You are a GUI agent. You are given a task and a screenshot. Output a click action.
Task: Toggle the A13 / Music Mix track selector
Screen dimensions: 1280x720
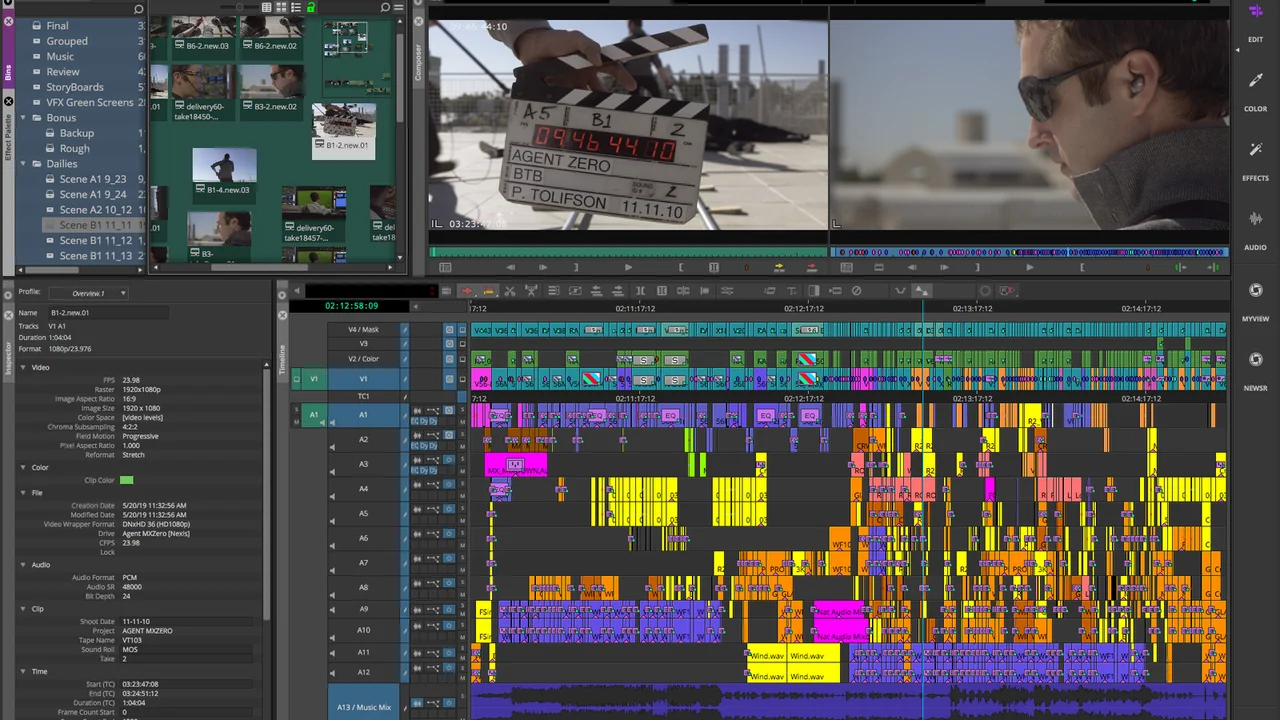pos(364,707)
